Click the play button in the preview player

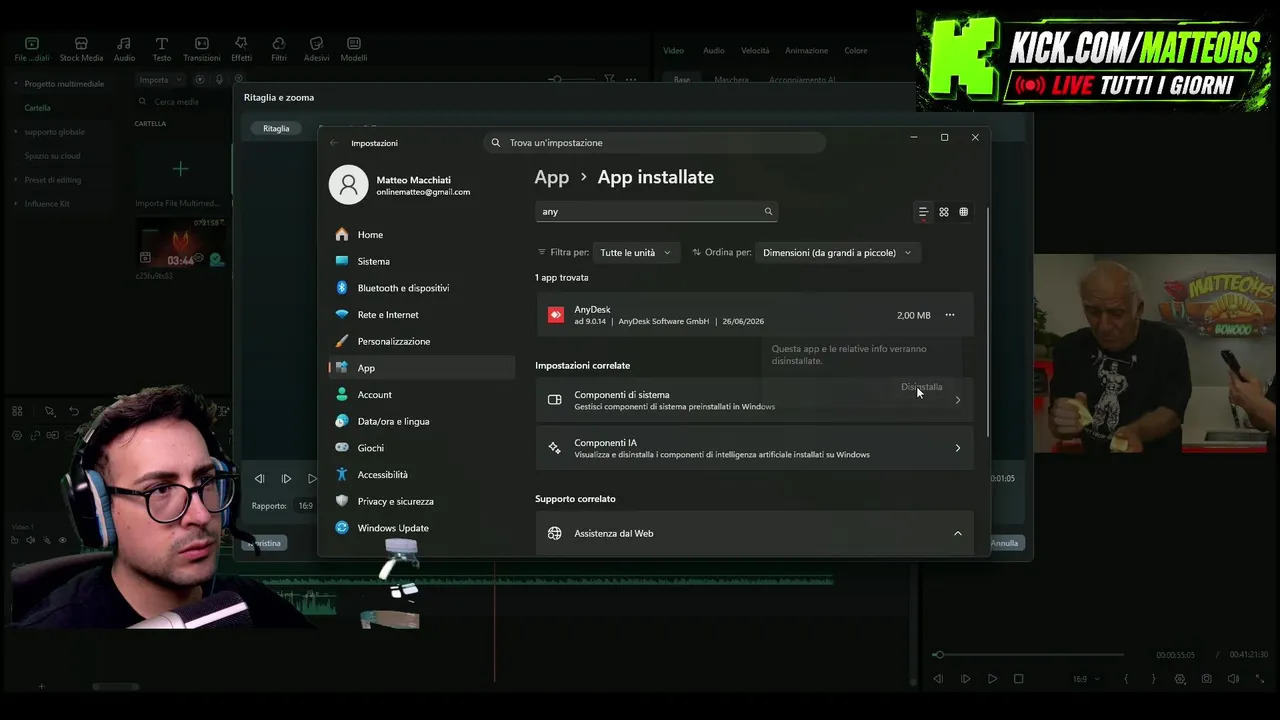pos(992,679)
